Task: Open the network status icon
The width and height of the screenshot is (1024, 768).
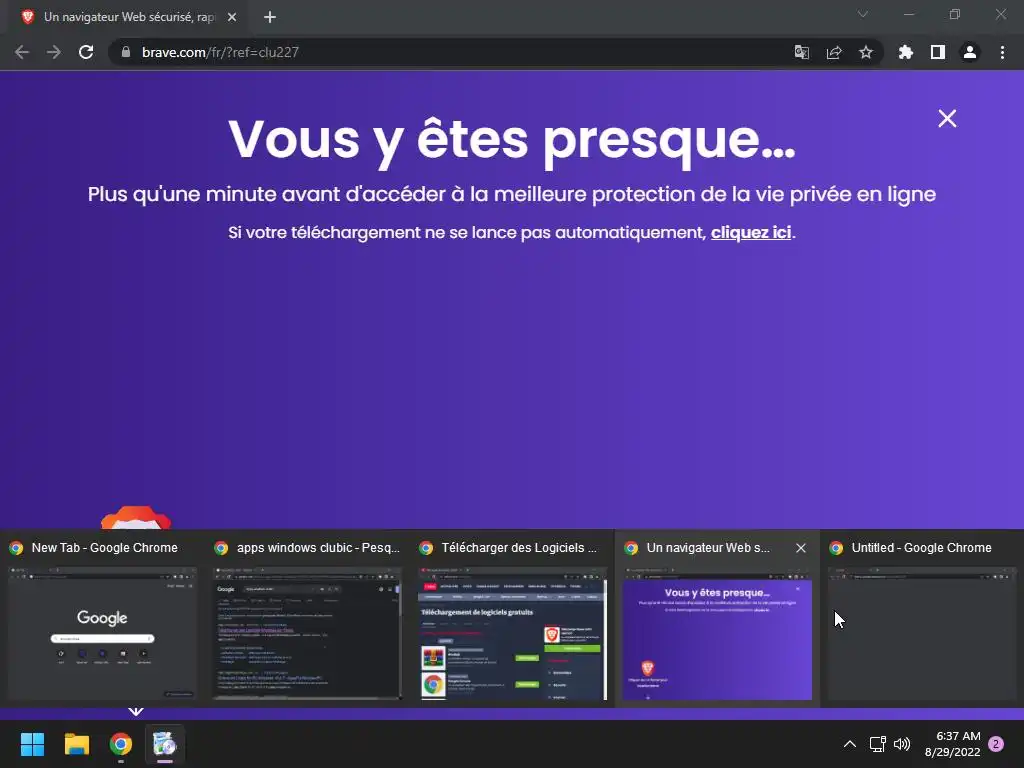Action: 878,744
